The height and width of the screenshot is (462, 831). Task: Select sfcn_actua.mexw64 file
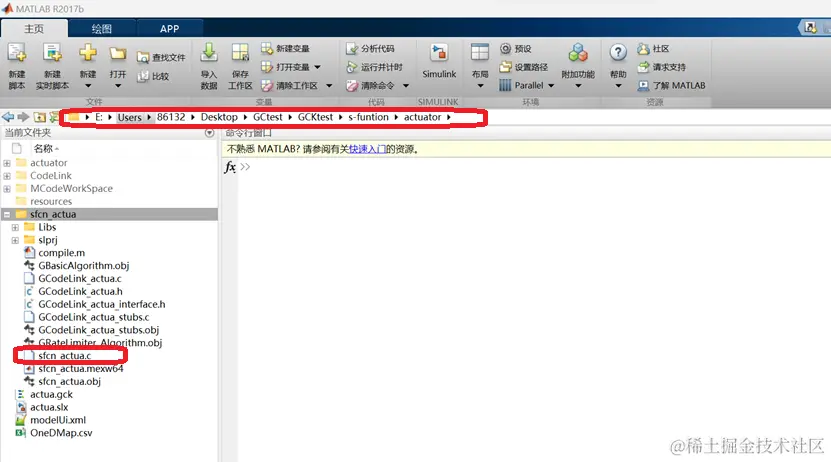pyautogui.click(x=81, y=369)
